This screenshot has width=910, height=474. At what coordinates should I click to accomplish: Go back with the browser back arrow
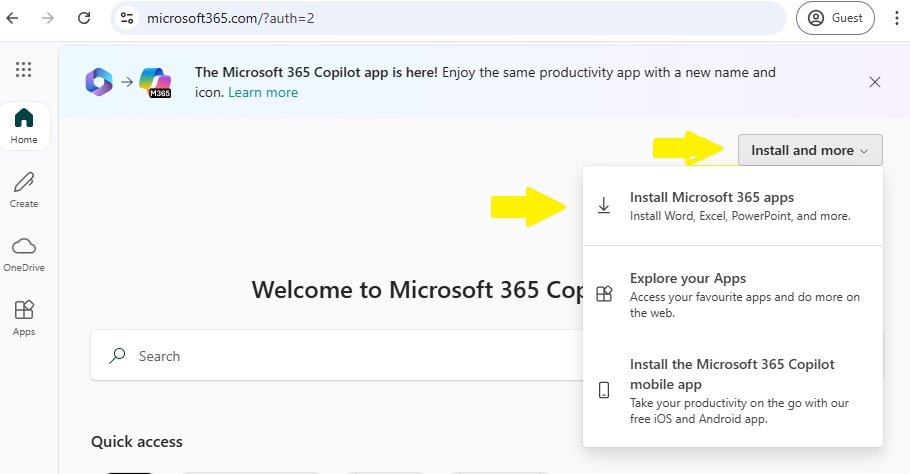pos(12,18)
